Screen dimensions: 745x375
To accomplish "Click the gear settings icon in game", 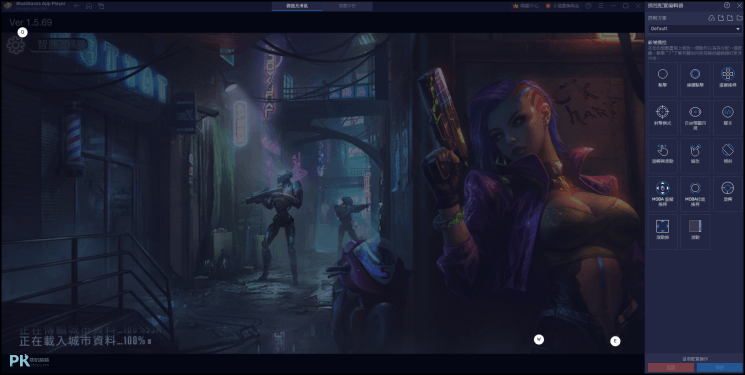I will pos(16,45).
